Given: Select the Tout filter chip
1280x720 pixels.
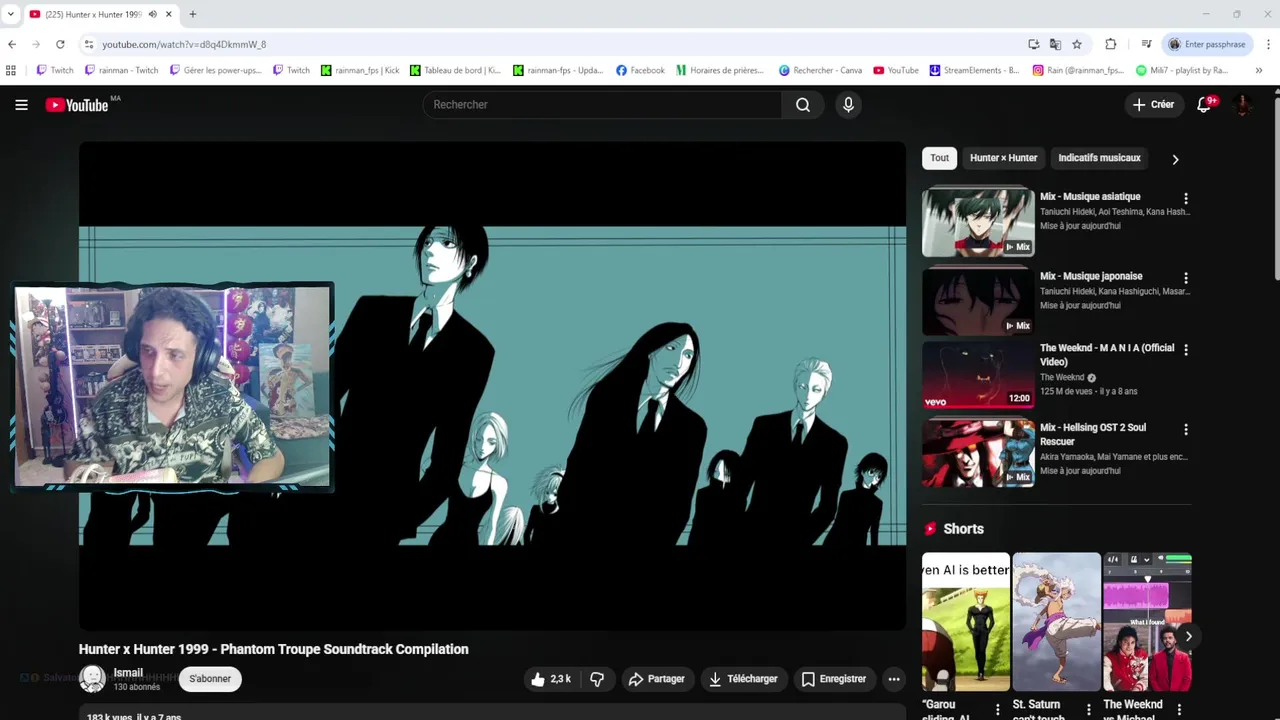Looking at the screenshot, I should click(x=940, y=158).
